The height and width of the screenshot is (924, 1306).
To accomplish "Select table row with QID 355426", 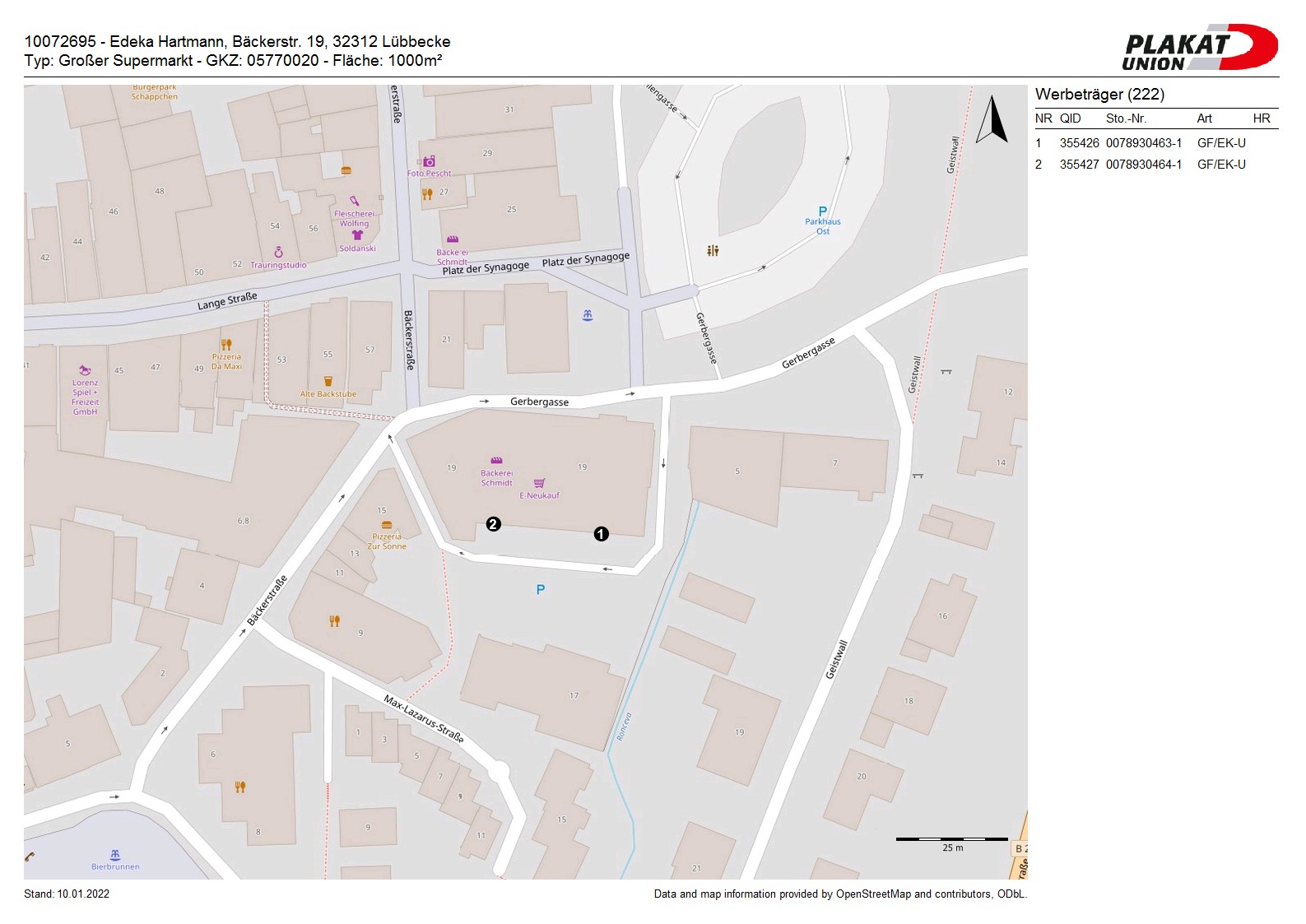I will 1155,143.
